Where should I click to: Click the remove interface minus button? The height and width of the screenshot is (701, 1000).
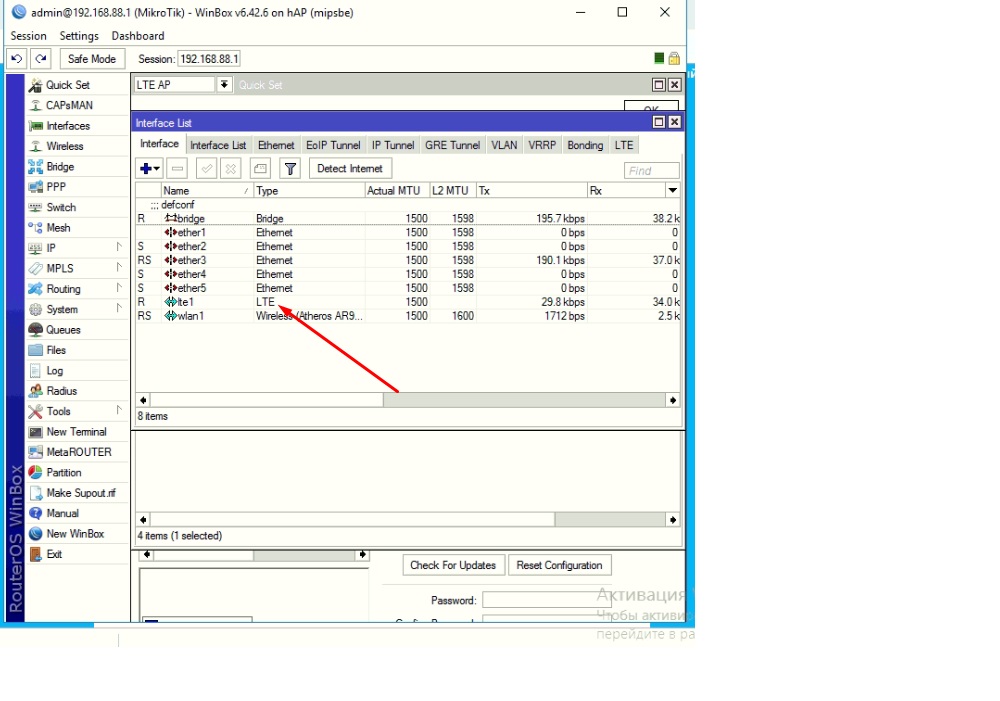click(x=177, y=168)
